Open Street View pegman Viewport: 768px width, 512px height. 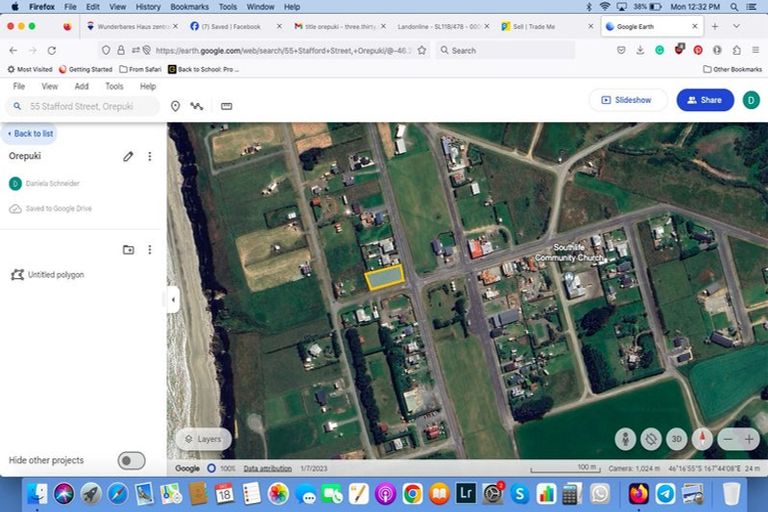[626, 439]
